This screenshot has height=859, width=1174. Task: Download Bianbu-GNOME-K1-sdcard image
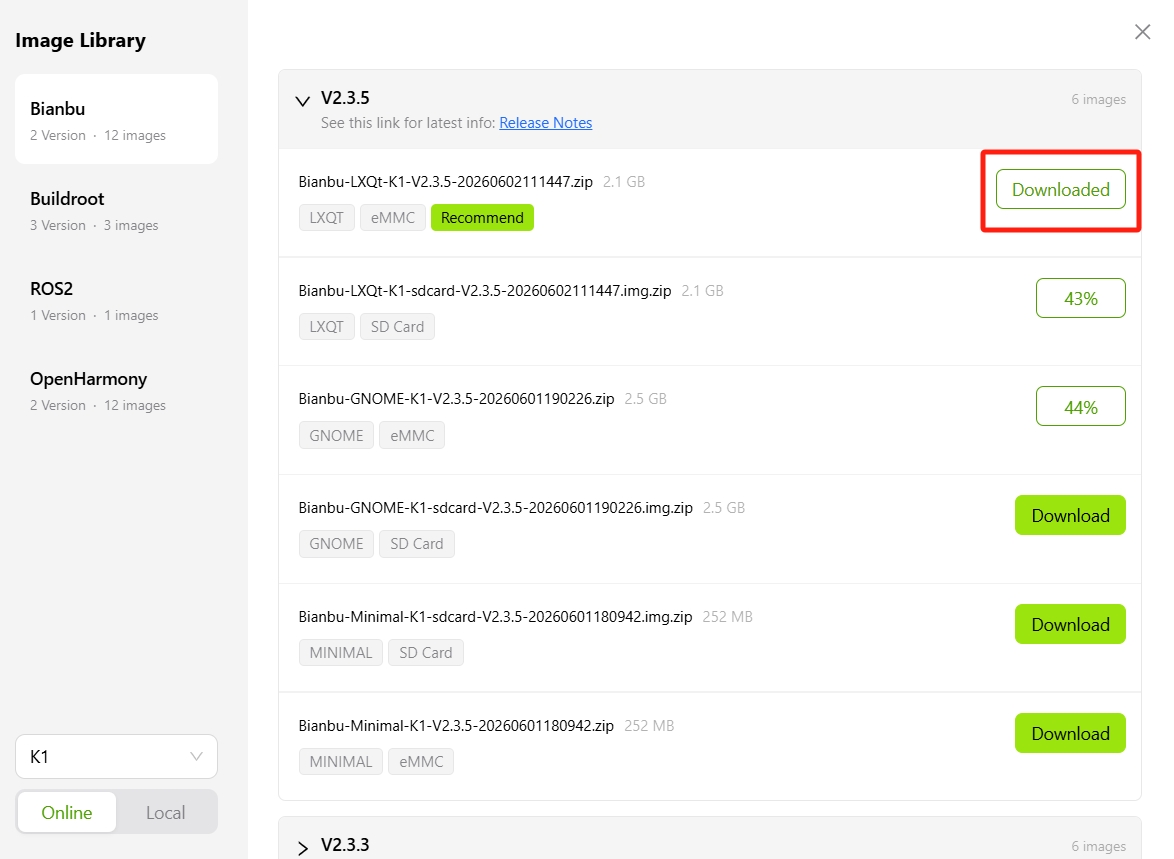1070,515
